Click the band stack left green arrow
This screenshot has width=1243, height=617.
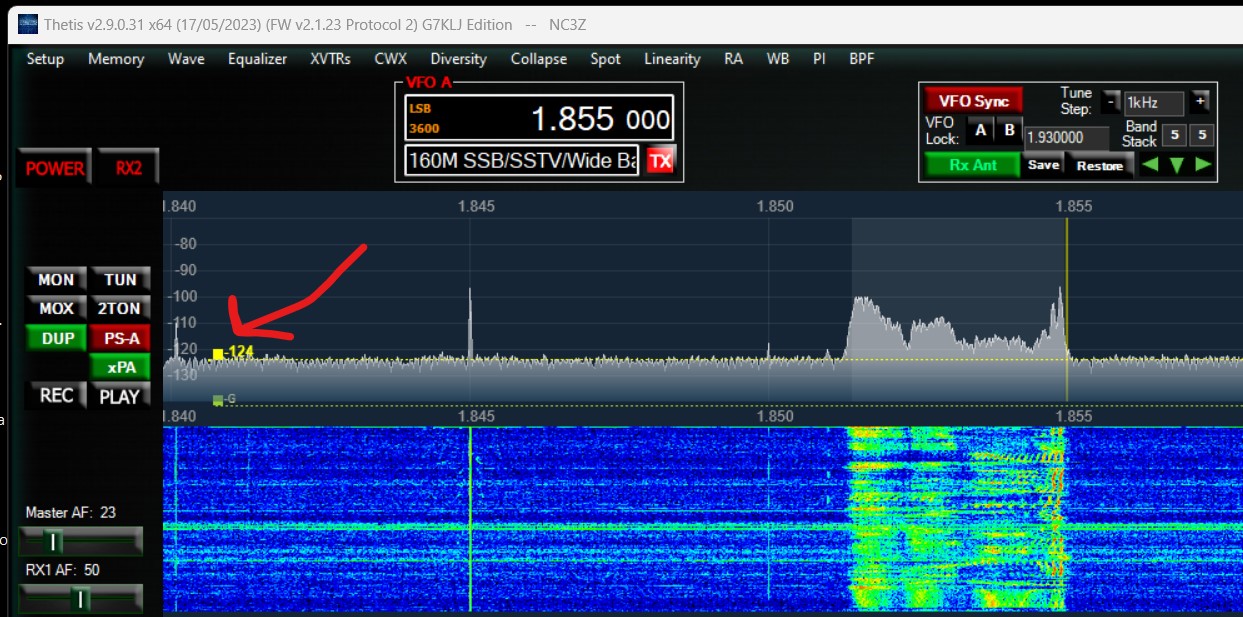point(1149,165)
